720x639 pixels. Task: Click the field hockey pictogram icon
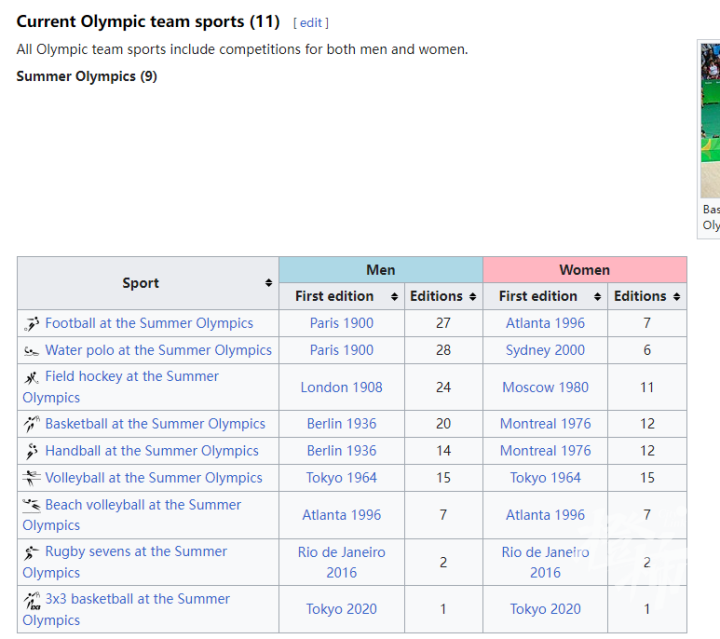pos(32,378)
